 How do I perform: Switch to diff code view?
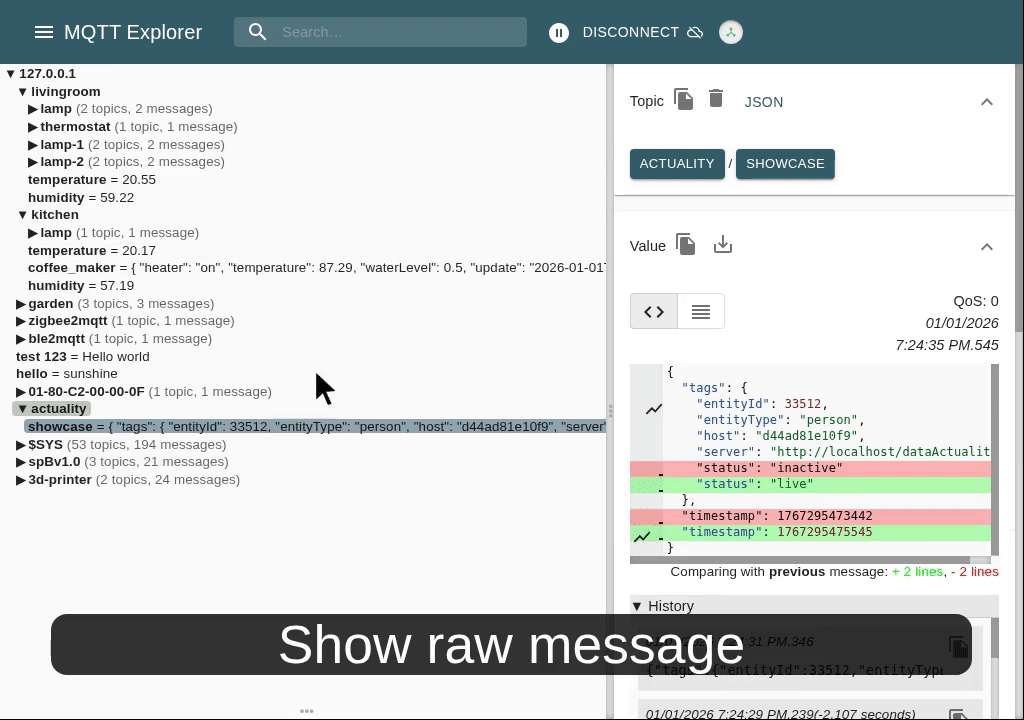pos(654,311)
